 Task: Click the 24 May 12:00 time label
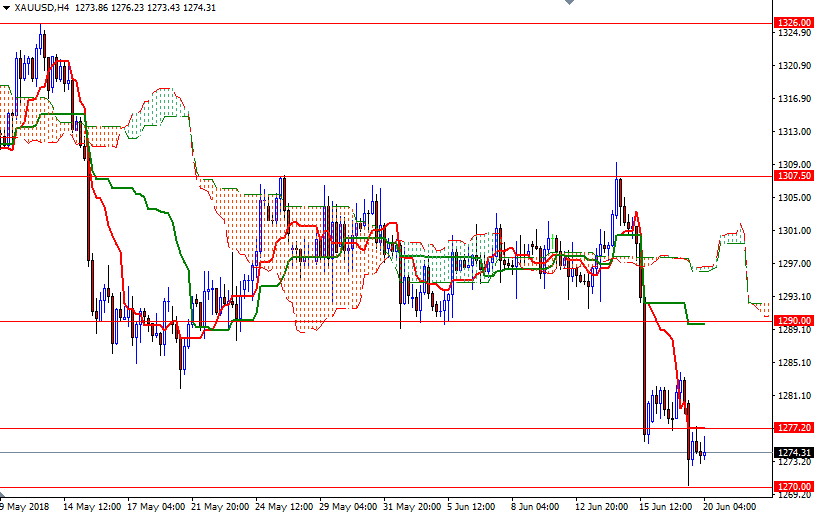(x=284, y=506)
